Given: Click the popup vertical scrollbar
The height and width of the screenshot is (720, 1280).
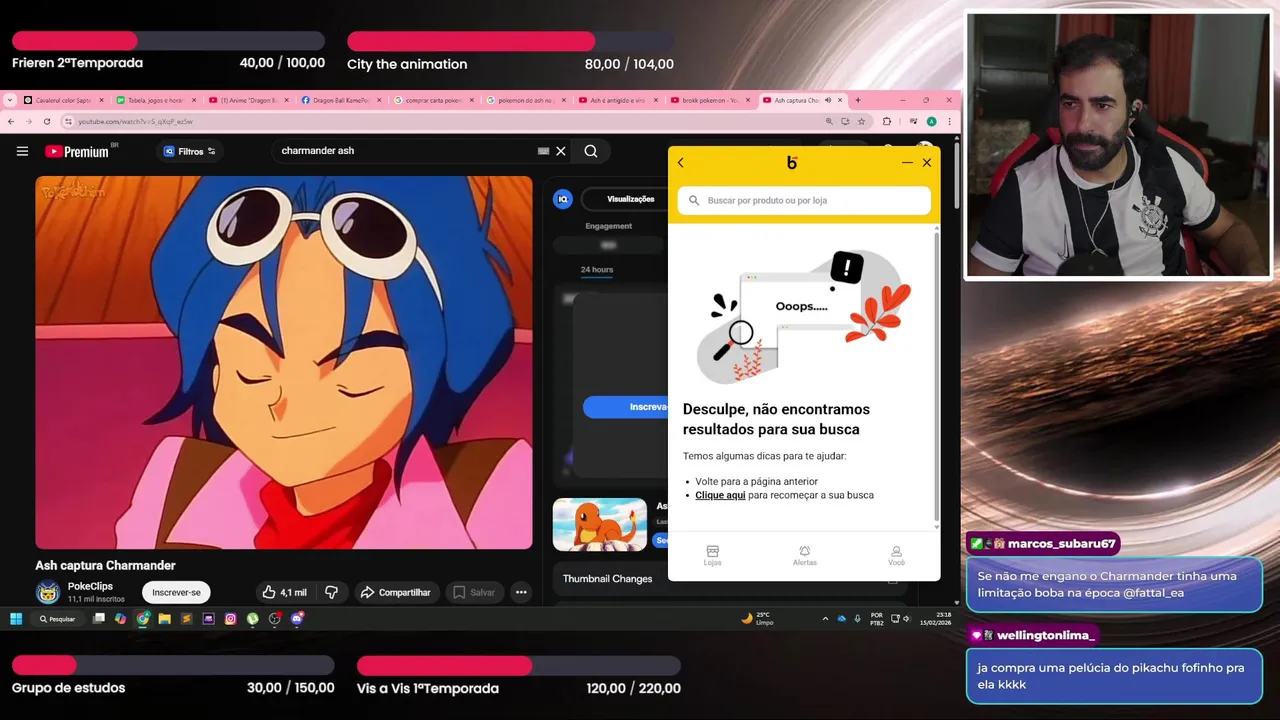Looking at the screenshot, I should pyautogui.click(x=937, y=378).
